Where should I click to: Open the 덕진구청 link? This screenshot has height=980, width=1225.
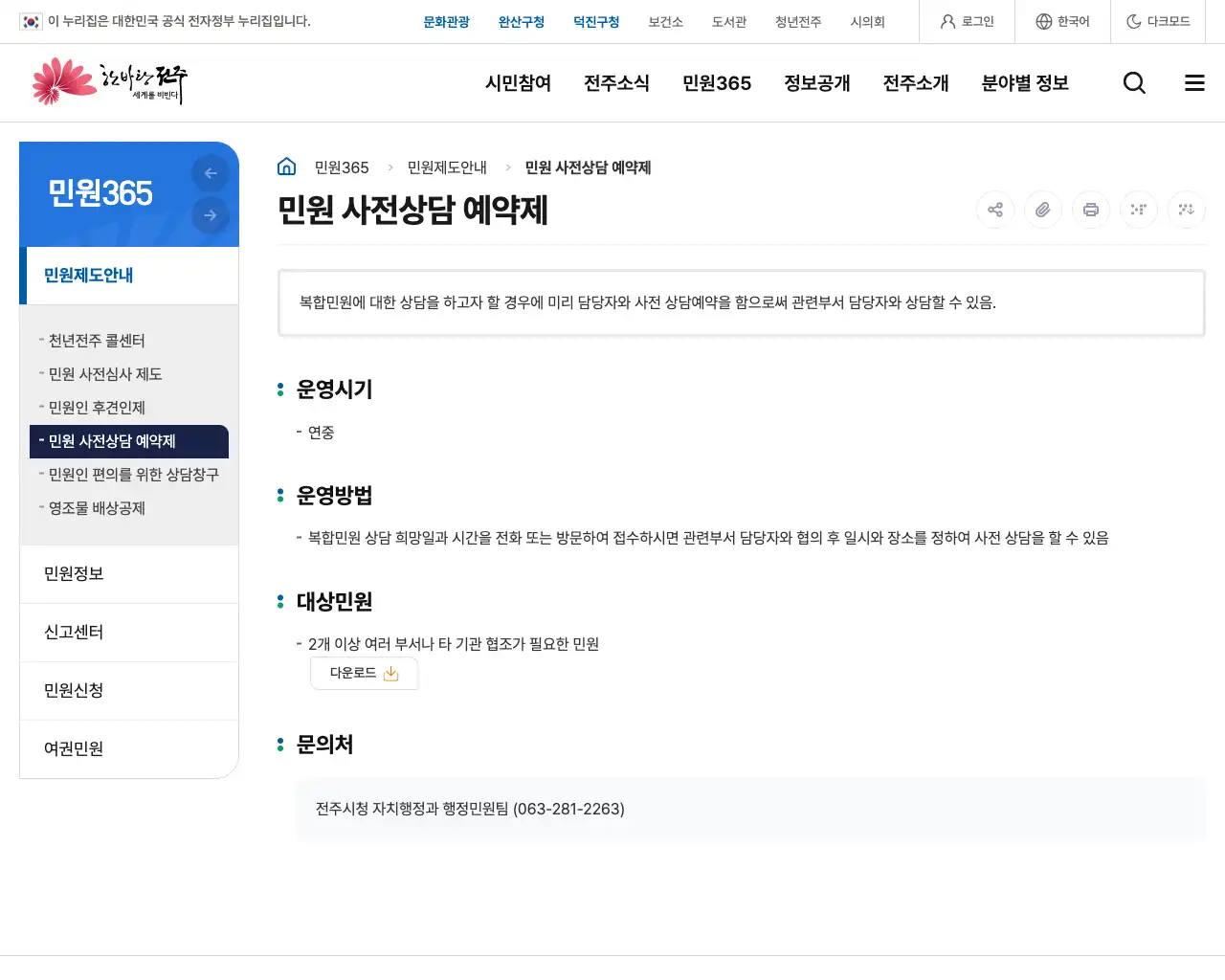click(x=596, y=22)
